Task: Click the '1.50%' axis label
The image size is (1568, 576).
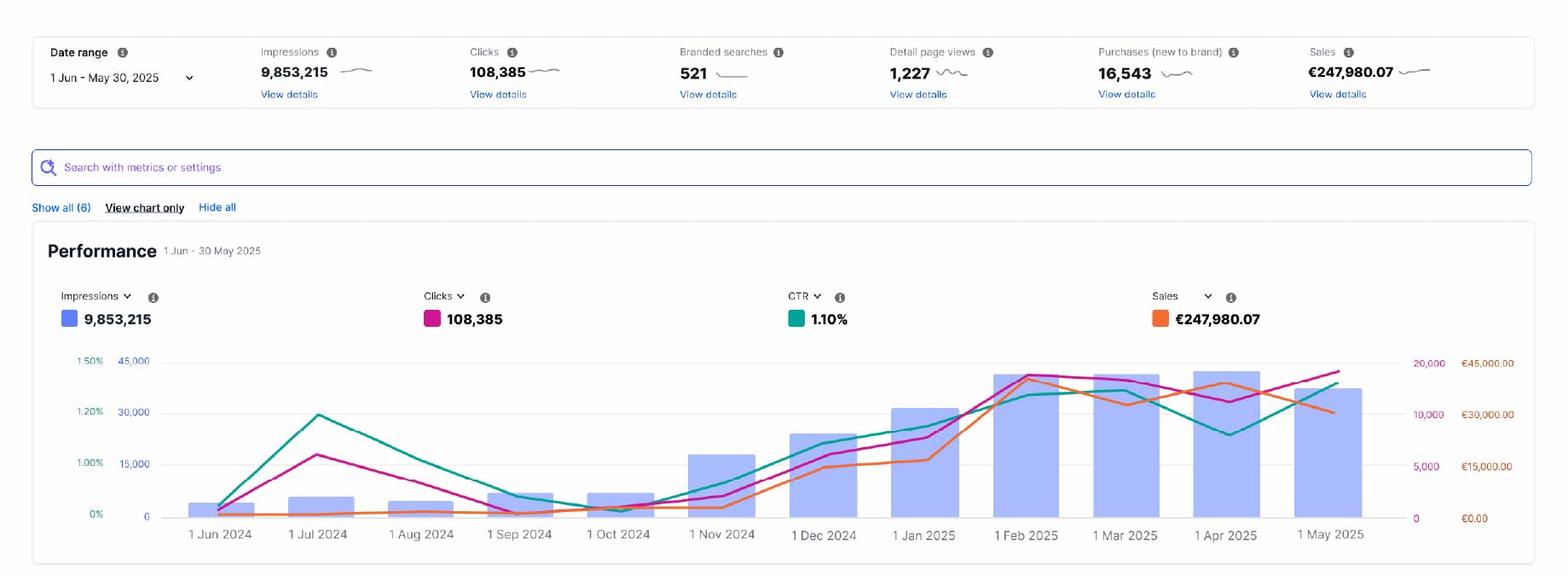Action: [x=90, y=361]
